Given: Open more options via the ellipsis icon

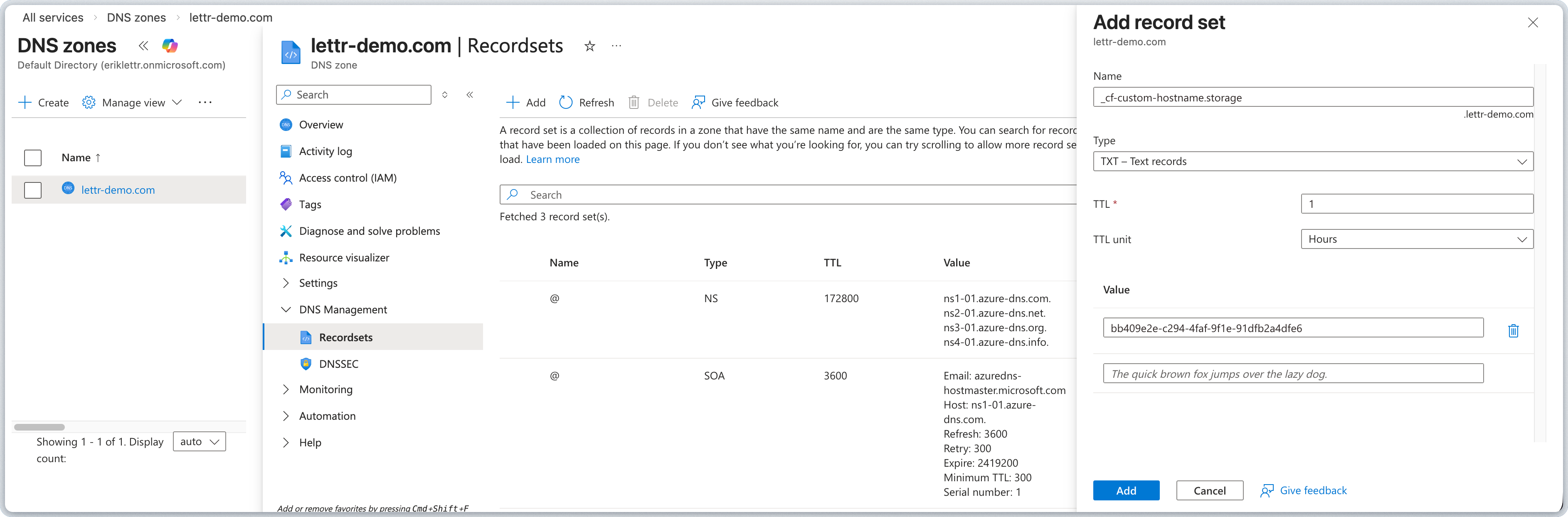Looking at the screenshot, I should [616, 46].
